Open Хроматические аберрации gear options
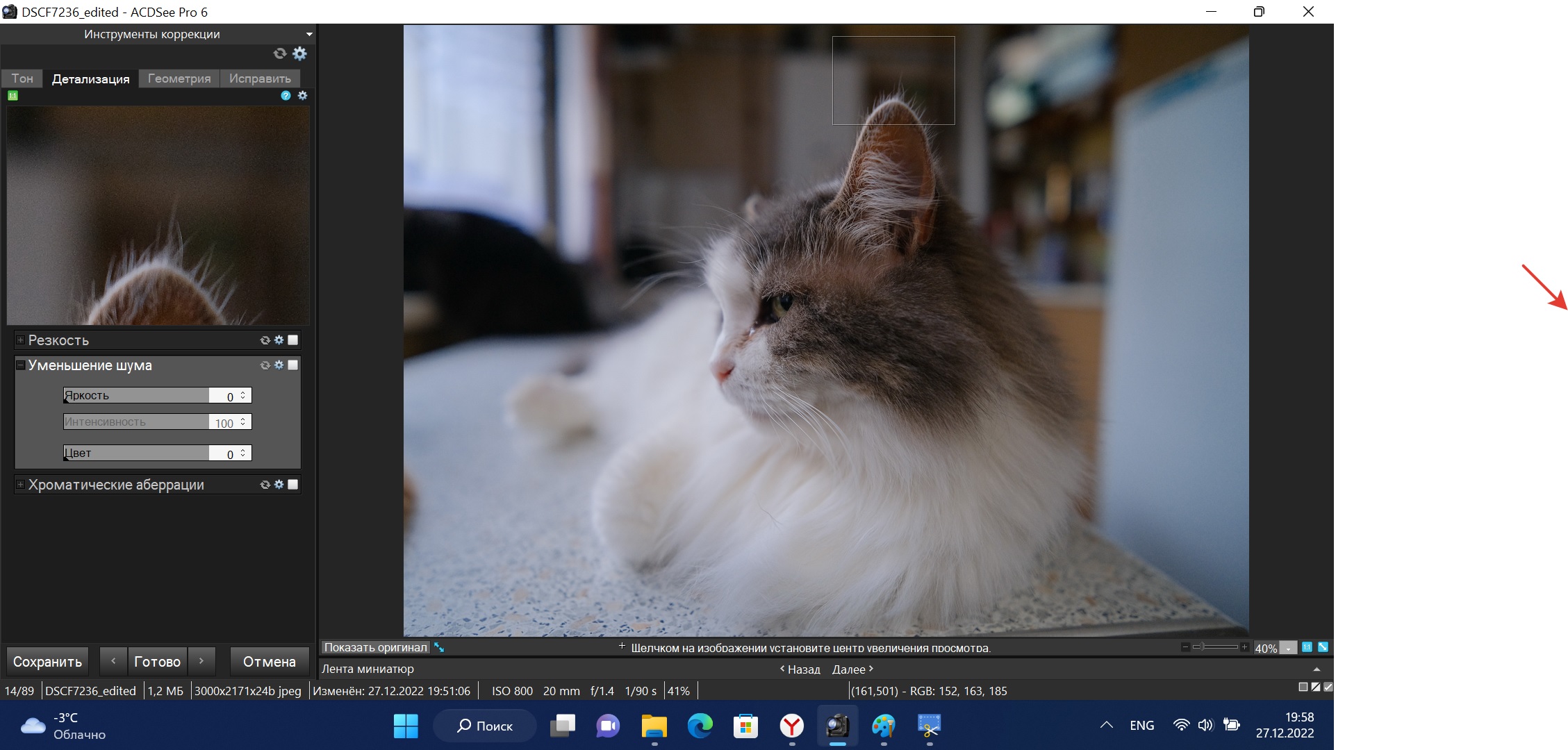This screenshot has width=1568, height=750. coord(279,485)
